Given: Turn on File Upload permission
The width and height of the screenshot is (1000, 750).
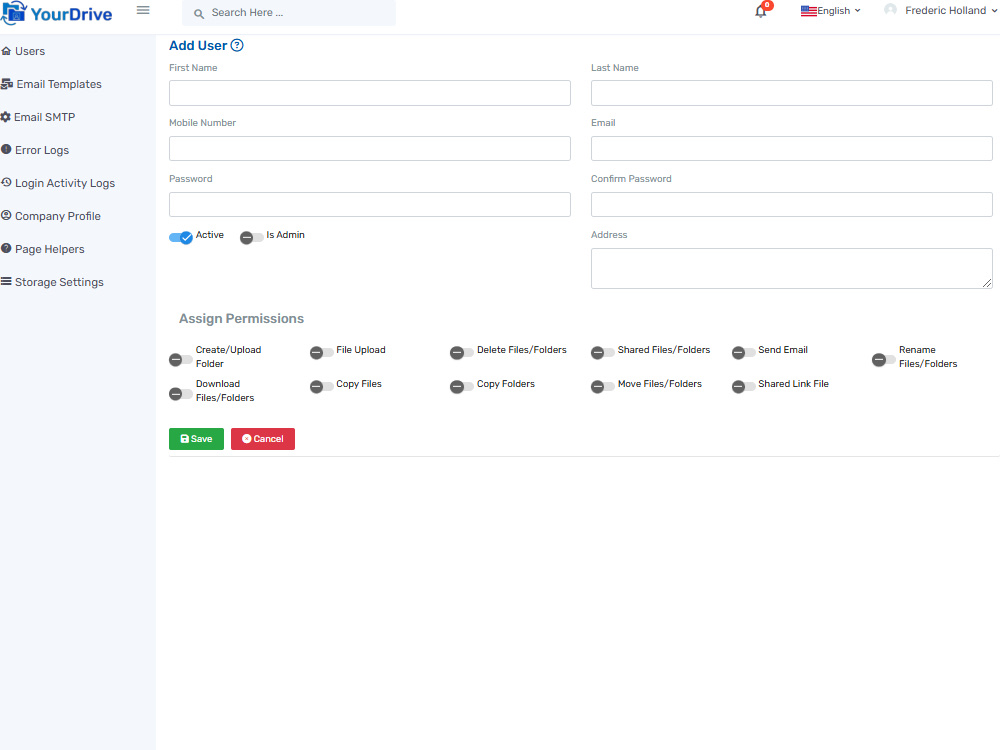Looking at the screenshot, I should (x=321, y=353).
